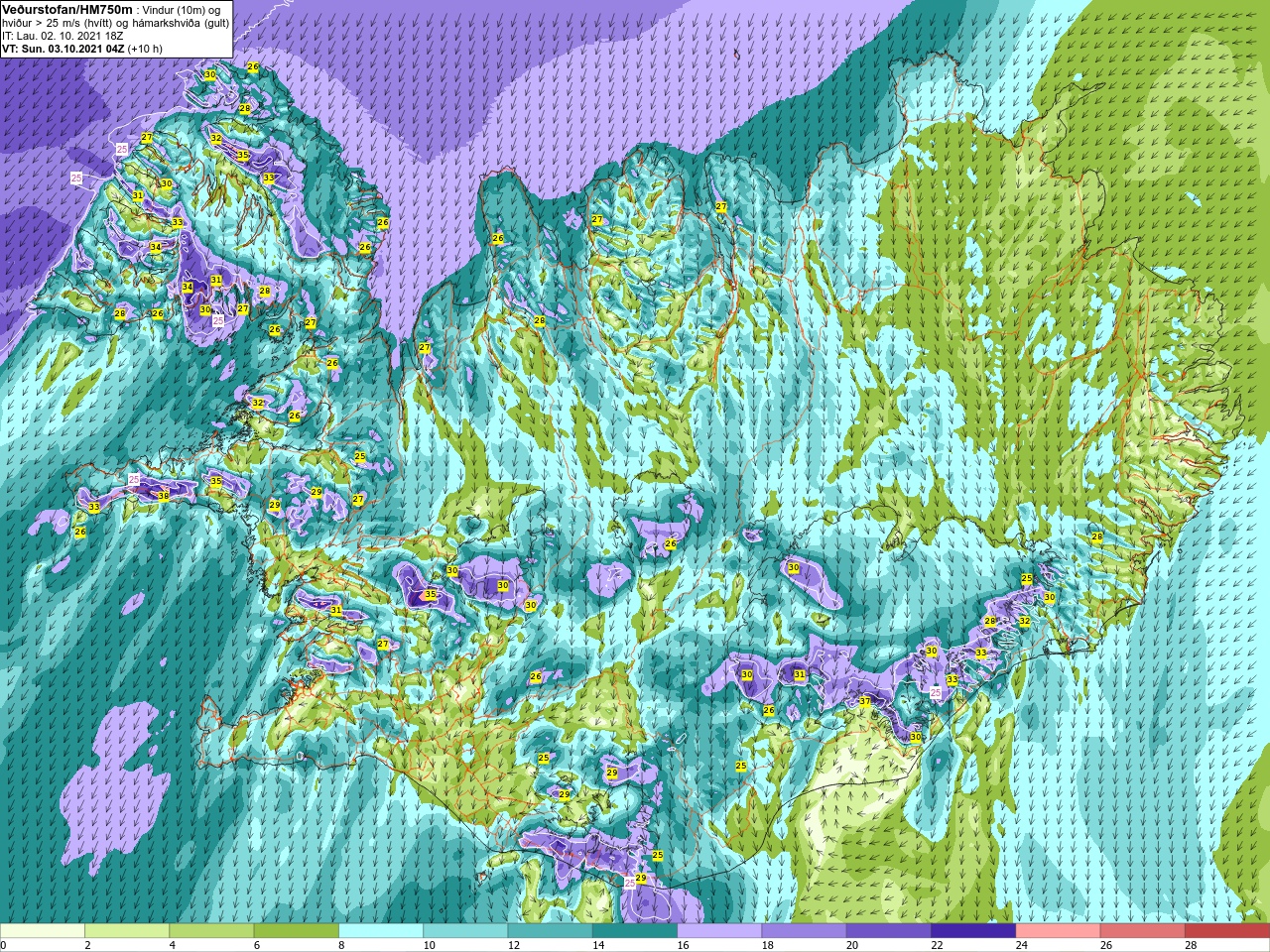
Task: Click the "Vindur (10m) og" description text
Action: (x=182, y=10)
